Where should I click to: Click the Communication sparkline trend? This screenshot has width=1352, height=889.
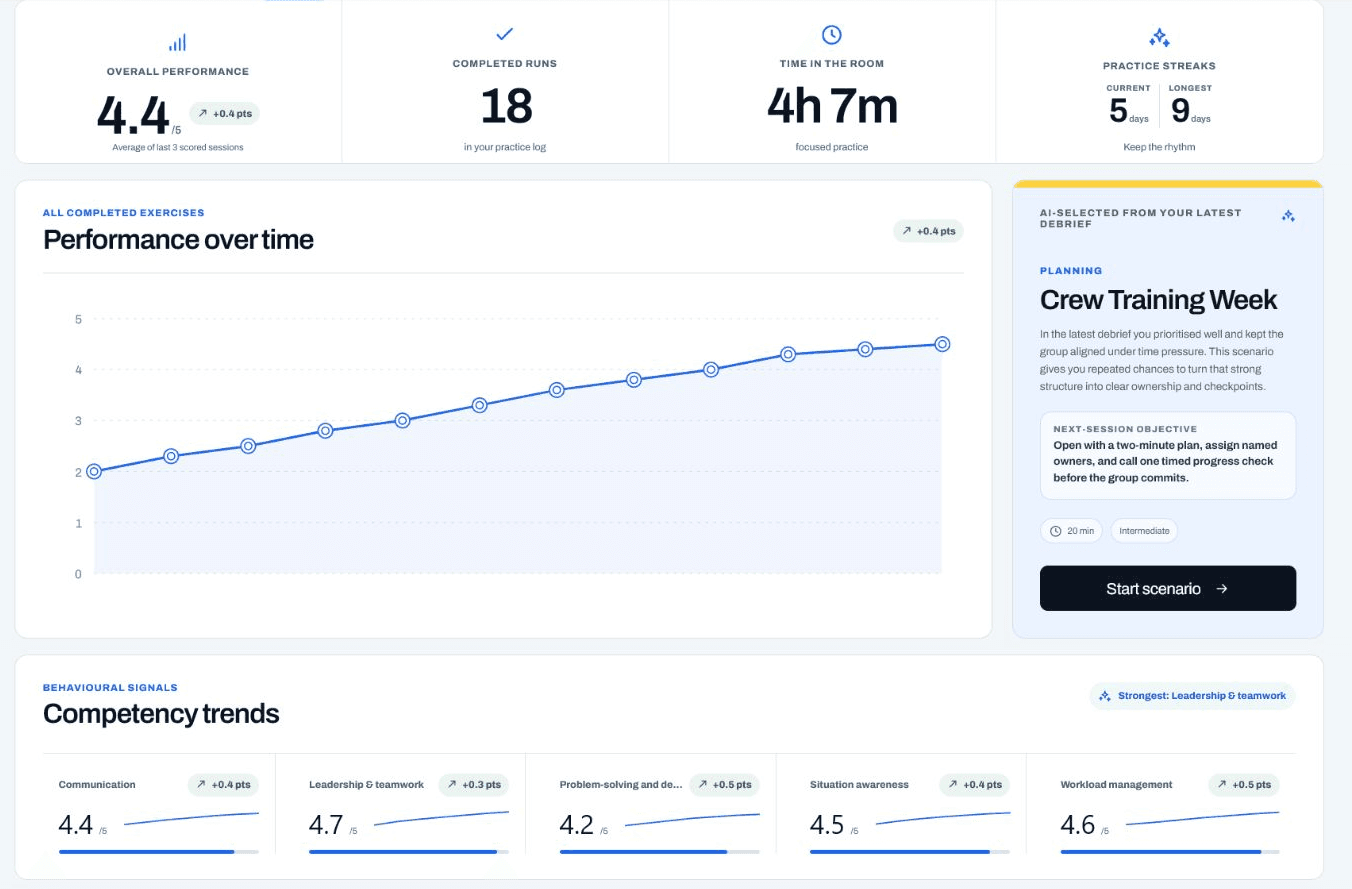click(x=191, y=819)
